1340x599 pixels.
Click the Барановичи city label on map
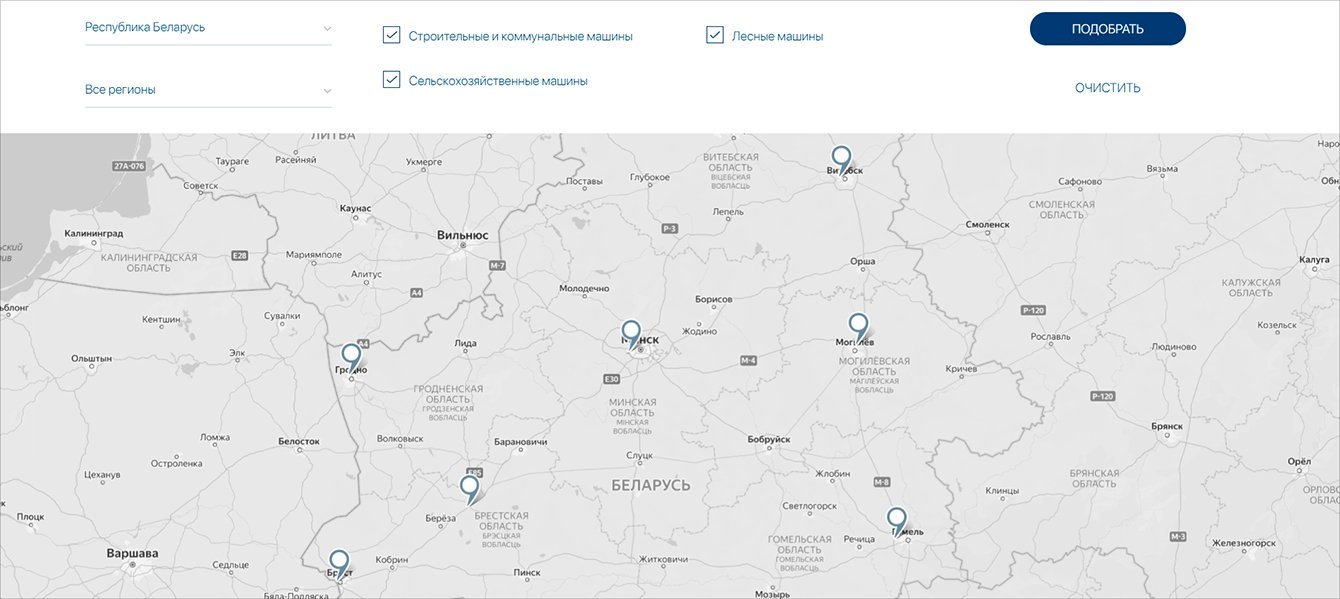[x=521, y=442]
